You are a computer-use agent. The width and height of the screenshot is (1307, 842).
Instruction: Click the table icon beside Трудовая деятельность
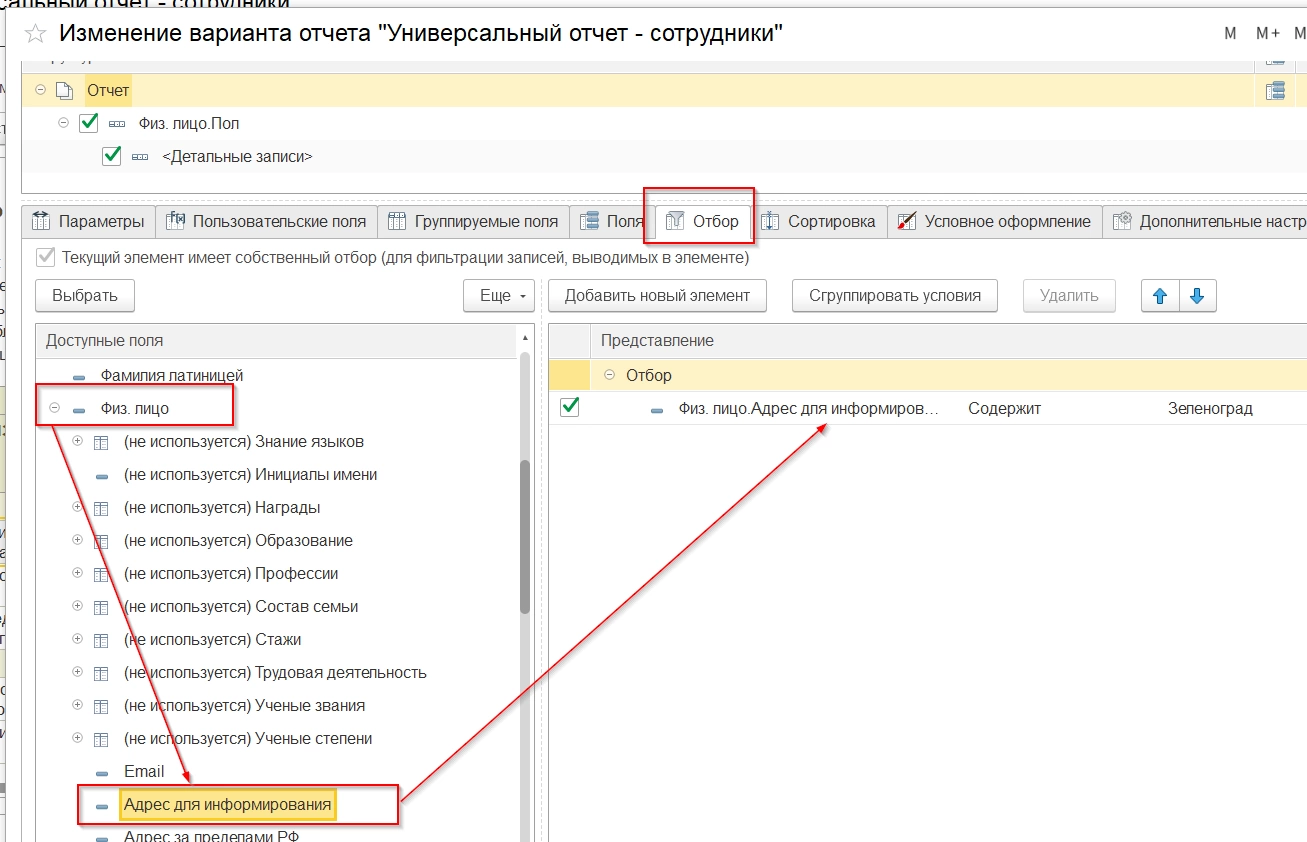[101, 673]
